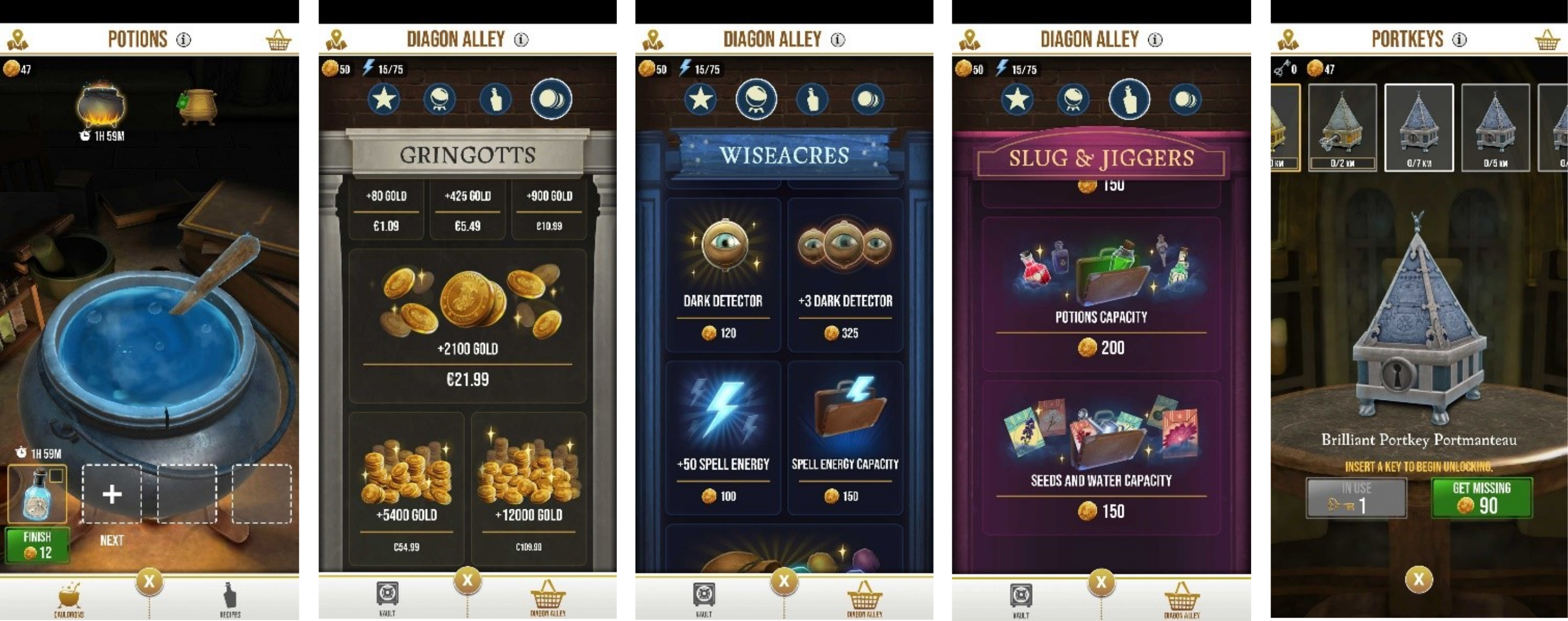The width and height of the screenshot is (1568, 621).
Task: Select the gold coins category in Gringotts
Action: point(551,98)
